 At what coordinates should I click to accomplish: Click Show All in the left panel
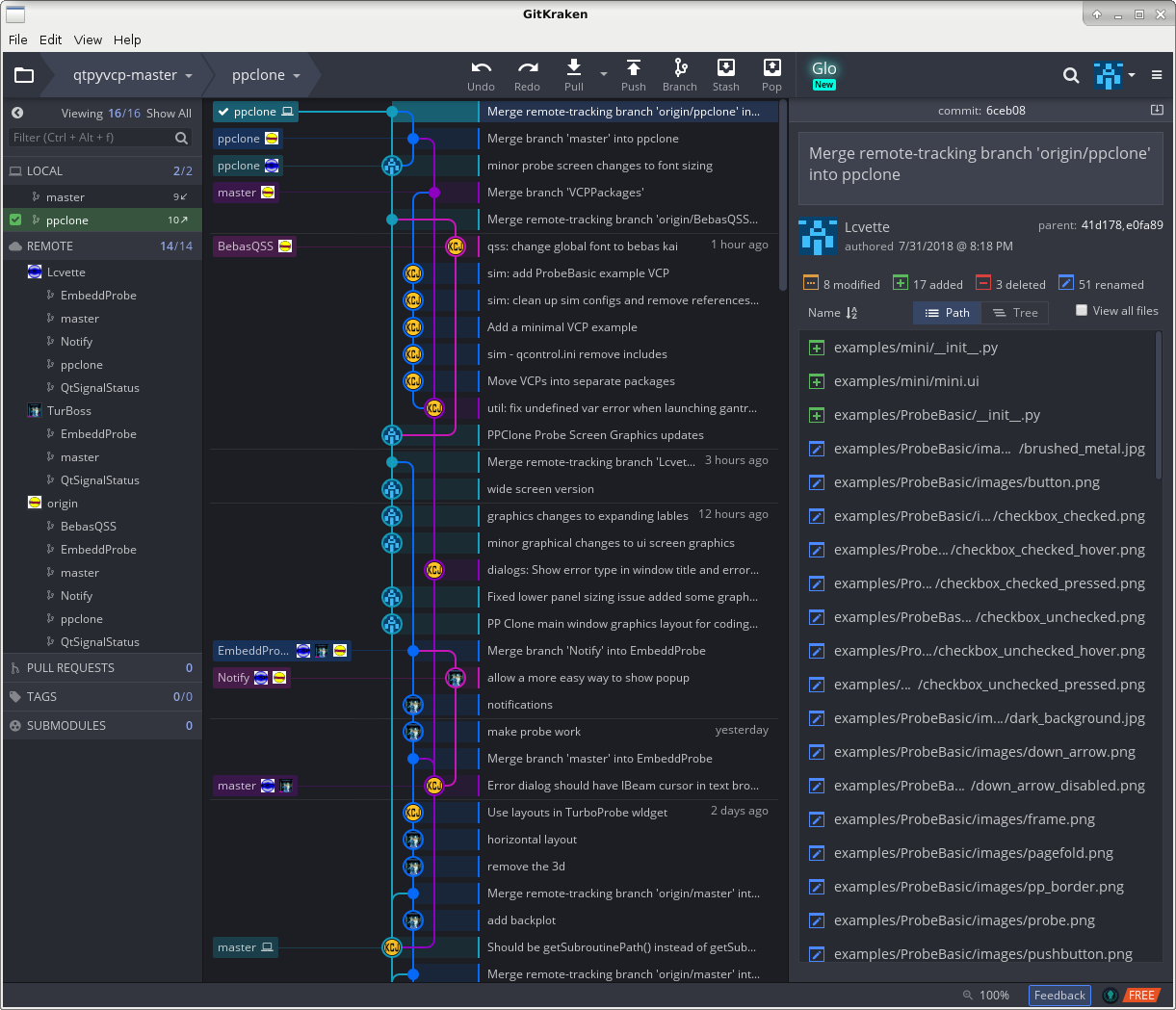(169, 114)
